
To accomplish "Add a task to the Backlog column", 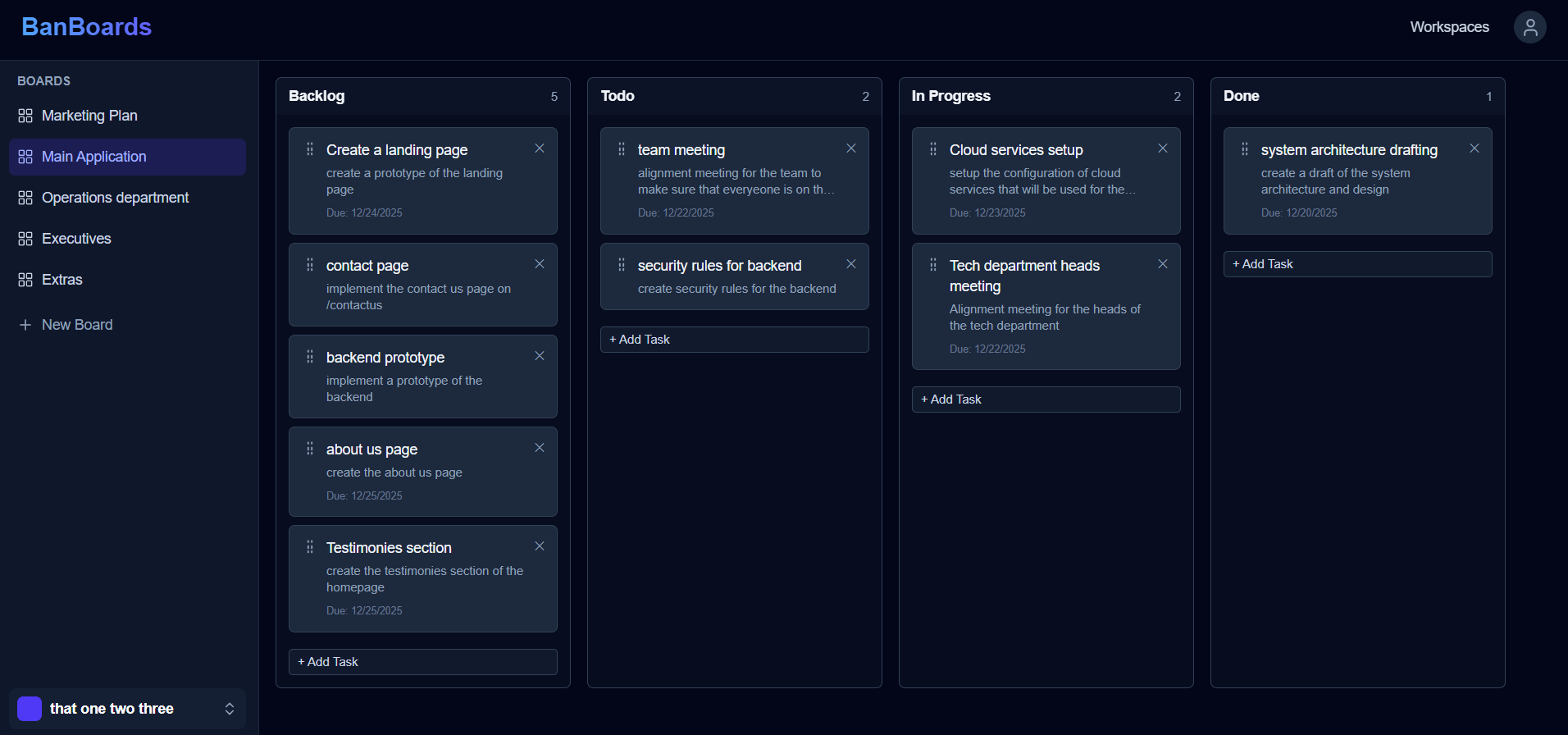I will (422, 662).
